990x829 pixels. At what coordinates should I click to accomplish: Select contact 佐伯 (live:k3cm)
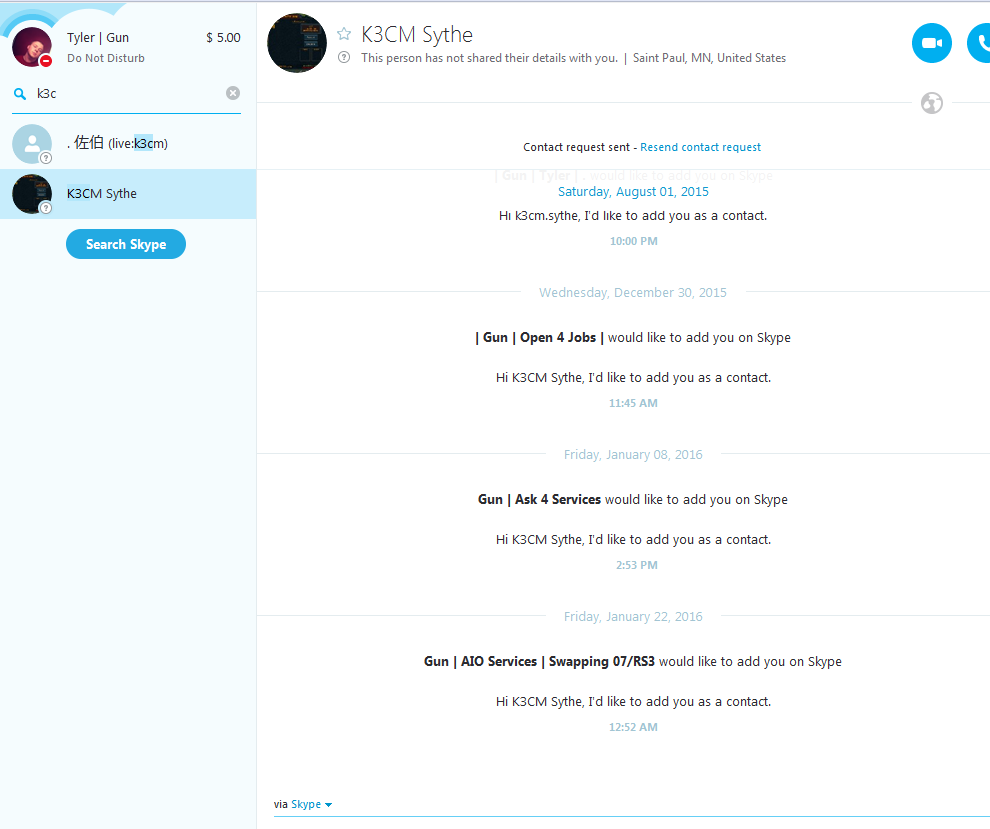(x=128, y=143)
